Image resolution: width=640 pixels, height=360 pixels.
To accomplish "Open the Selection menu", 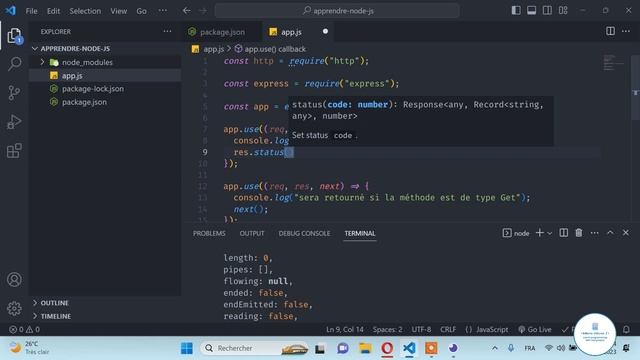I will [x=85, y=11].
